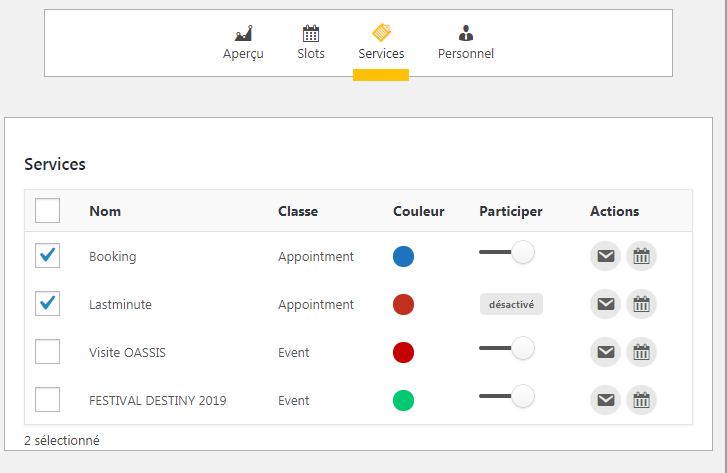Click the envelope icon for Lastminute
The image size is (727, 473).
[x=605, y=304]
